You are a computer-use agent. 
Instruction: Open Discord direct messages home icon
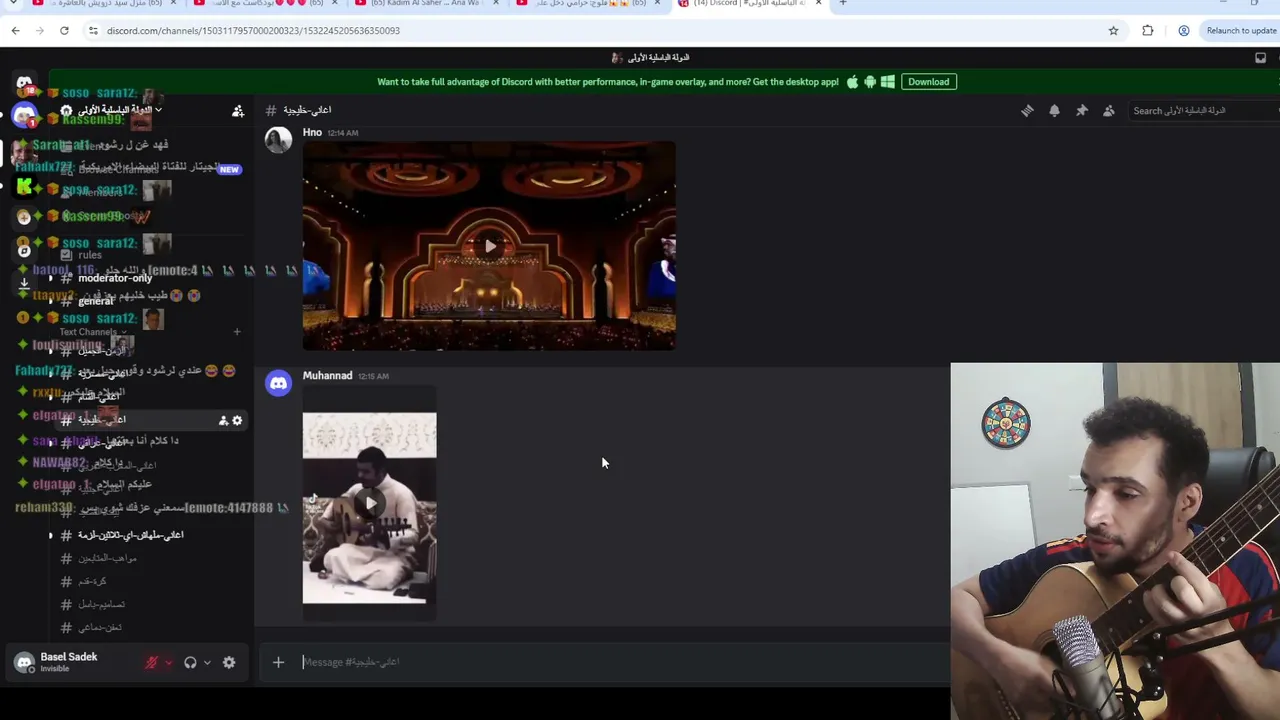[24, 83]
